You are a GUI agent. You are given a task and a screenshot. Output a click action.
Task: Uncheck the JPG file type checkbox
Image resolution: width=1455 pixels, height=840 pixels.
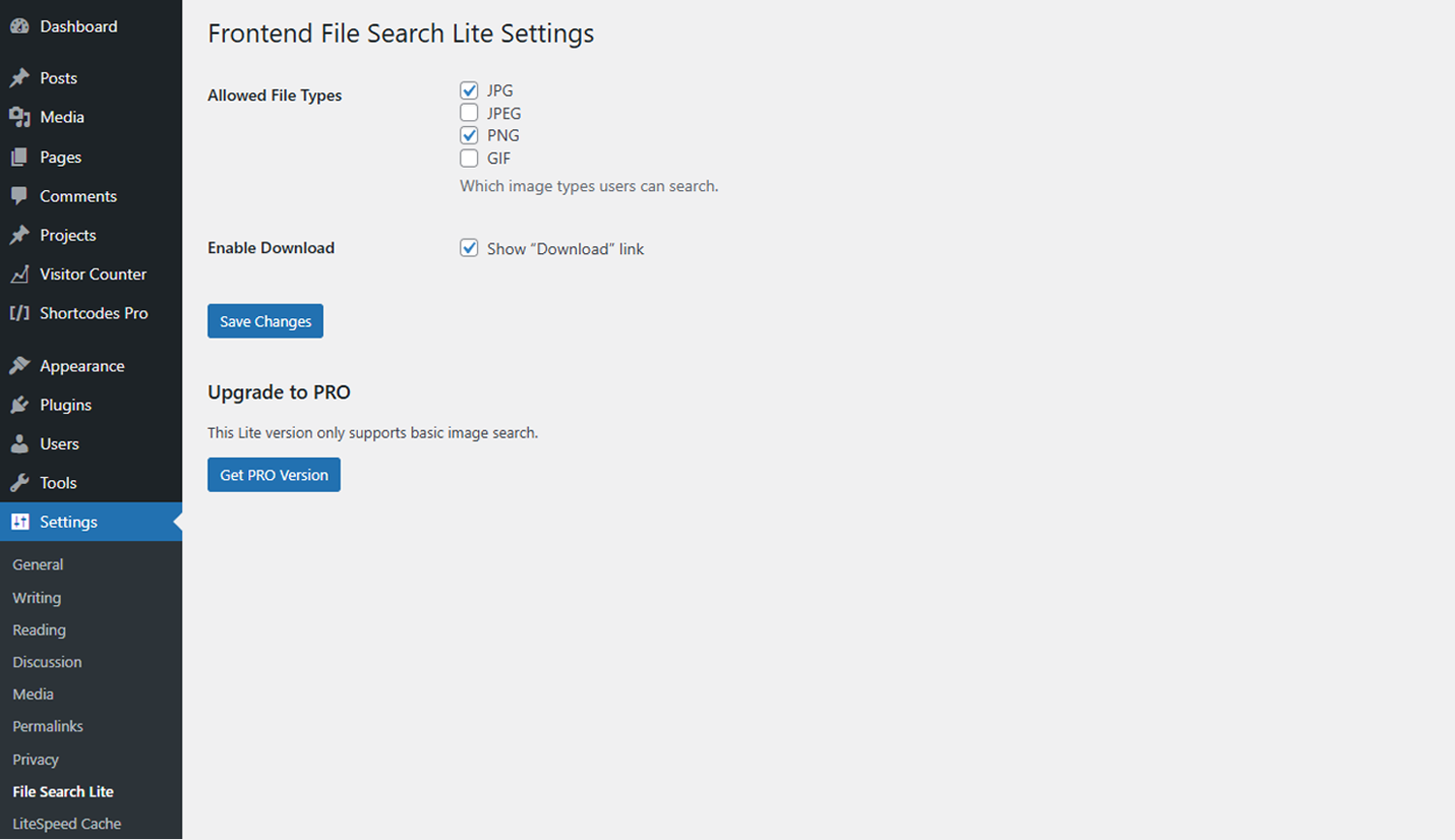469,90
